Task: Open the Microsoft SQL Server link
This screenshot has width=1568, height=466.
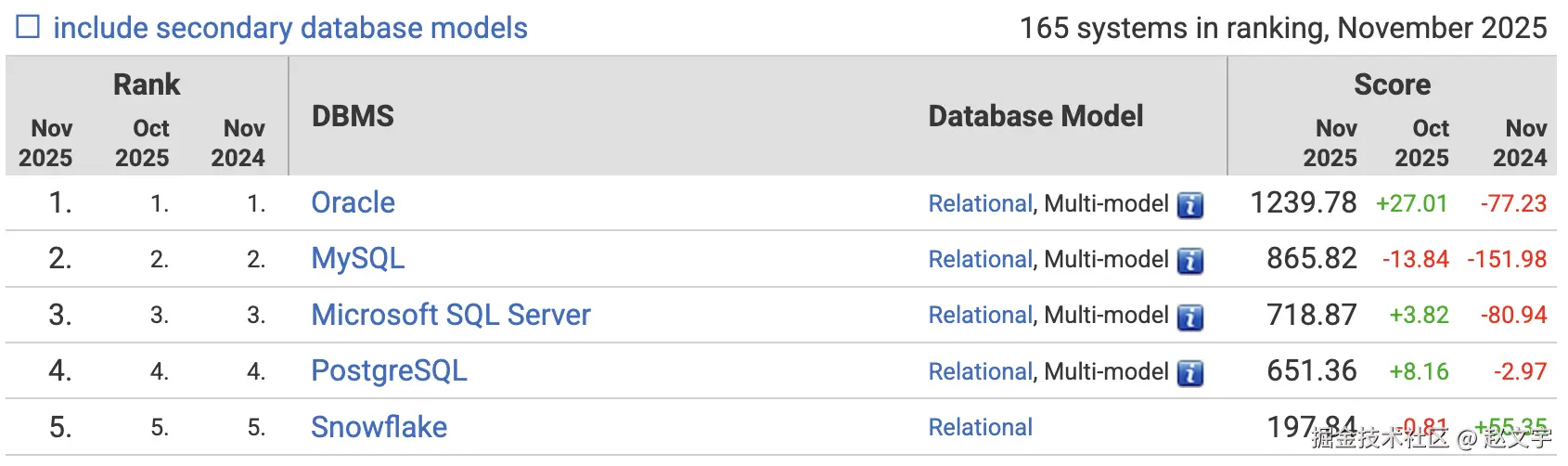Action: [x=450, y=316]
